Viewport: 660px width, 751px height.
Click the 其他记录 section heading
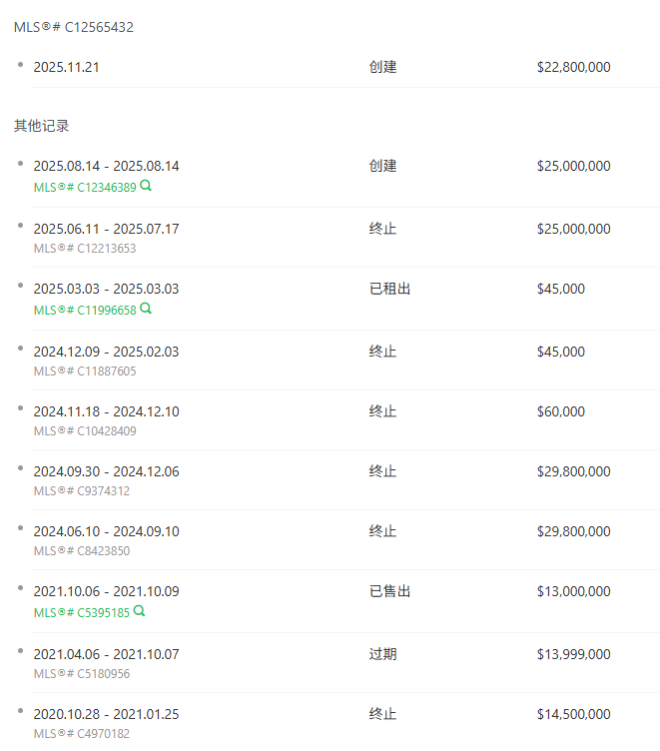(41, 126)
